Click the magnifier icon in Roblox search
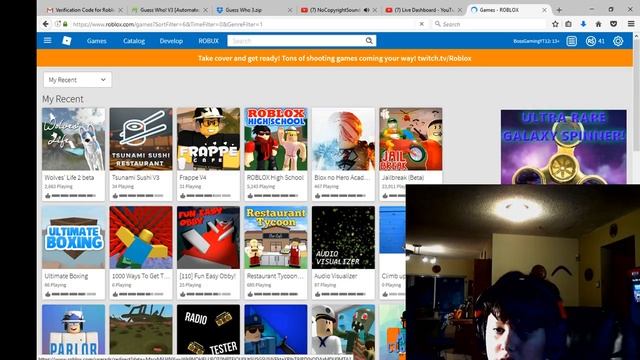Image resolution: width=640 pixels, height=360 pixels. pos(369,40)
